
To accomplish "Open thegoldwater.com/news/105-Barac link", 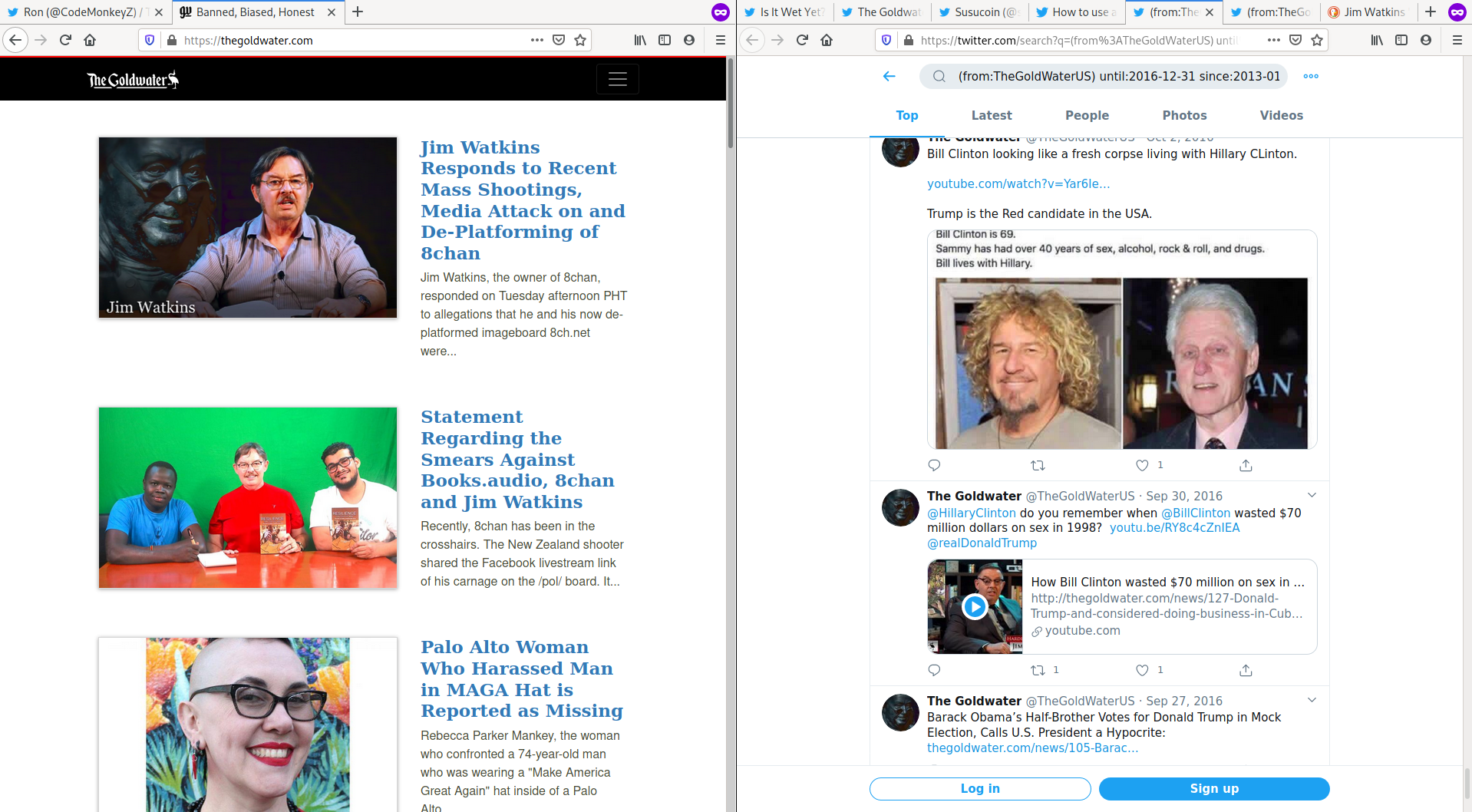I will tap(1032, 748).
